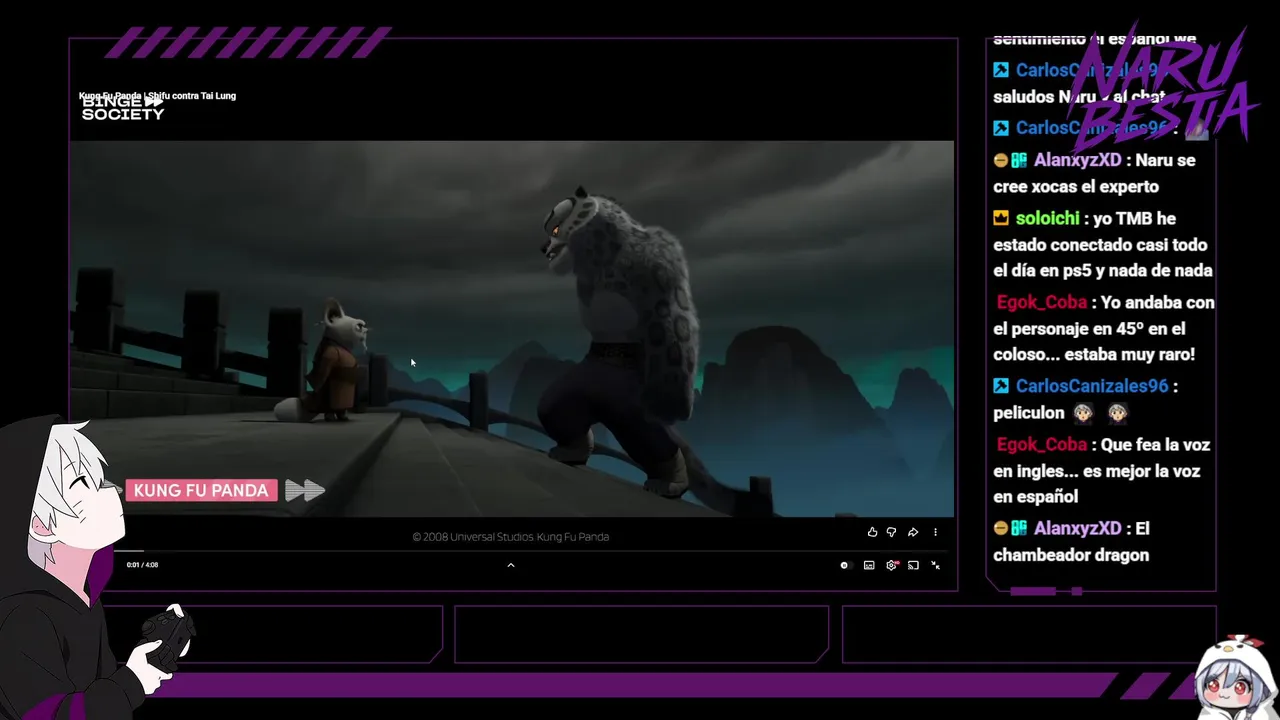
Task: Click the double-arrow icon beside Kung Fu Panda label
Action: pyautogui.click(x=305, y=490)
